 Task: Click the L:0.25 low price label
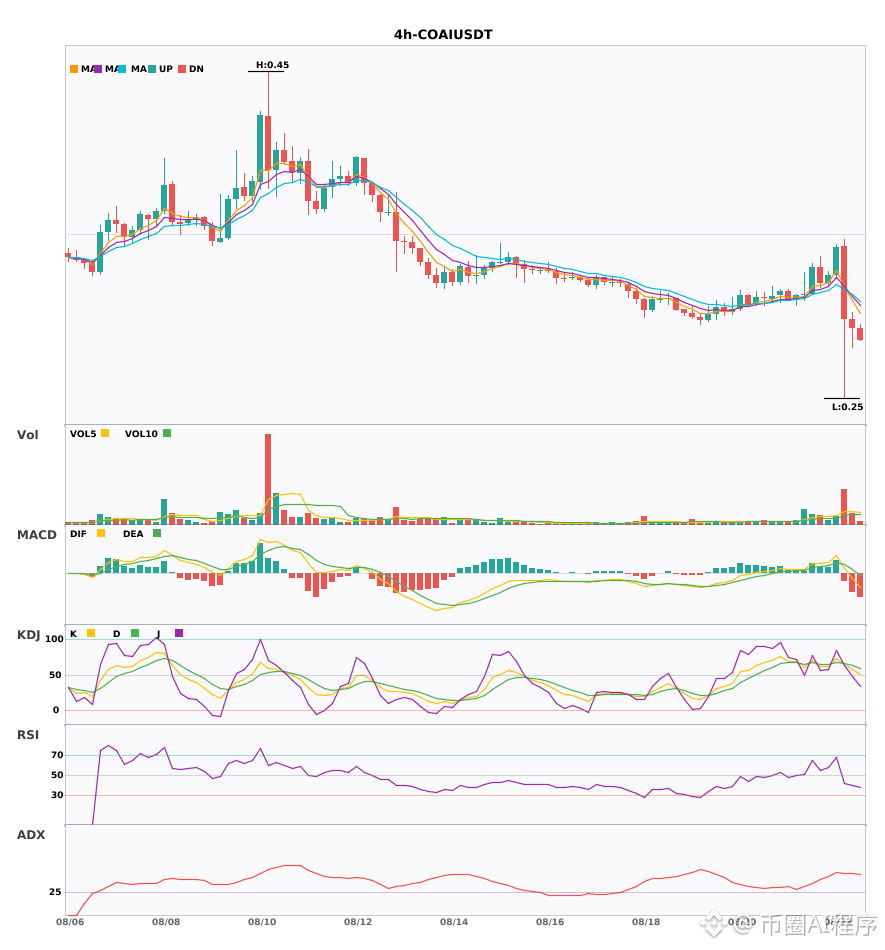847,407
